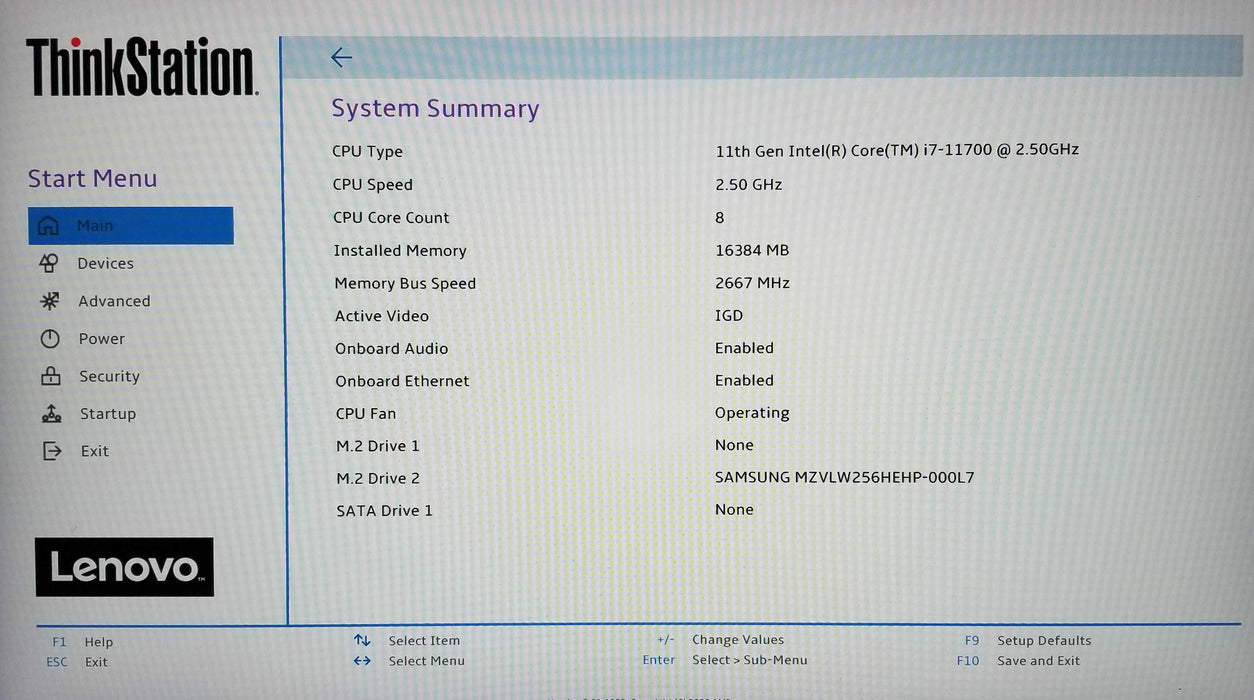Click F9 Setup Defaults
1254x700 pixels.
pos(1028,641)
